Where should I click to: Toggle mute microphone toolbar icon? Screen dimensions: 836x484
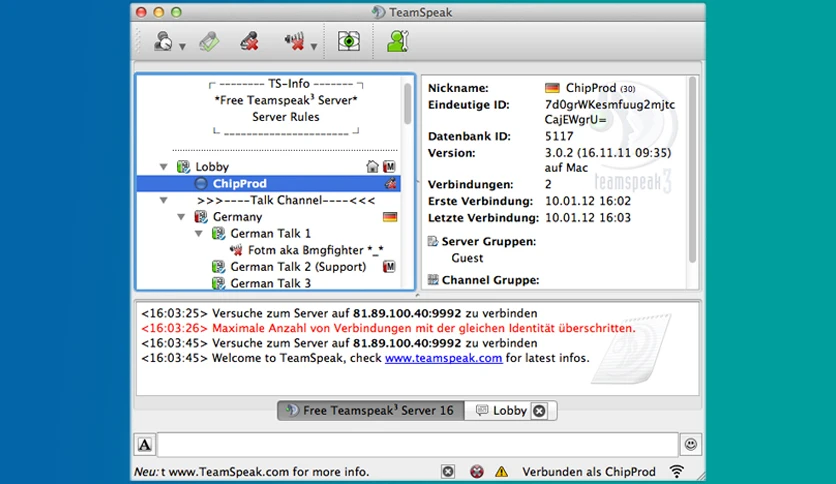point(249,41)
